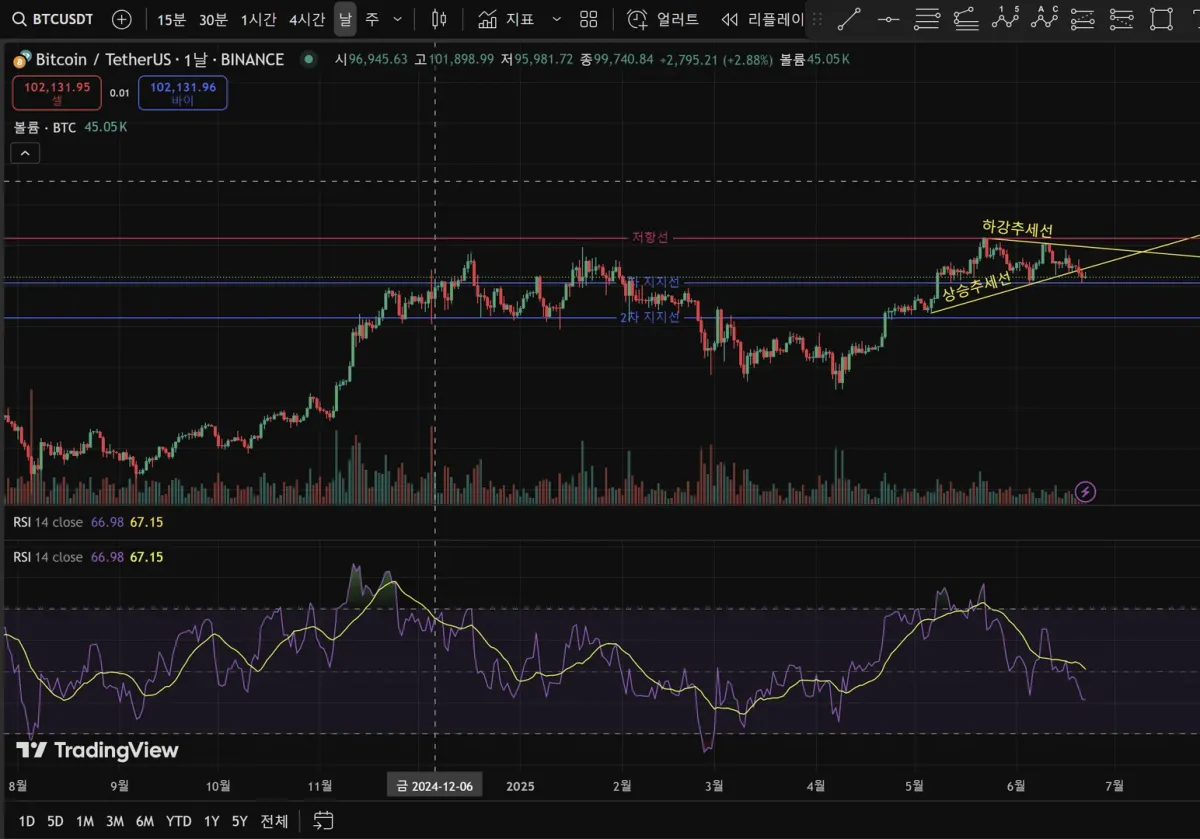1200x839 pixels.
Task: Select the trend line drawing tool
Action: tap(848, 19)
